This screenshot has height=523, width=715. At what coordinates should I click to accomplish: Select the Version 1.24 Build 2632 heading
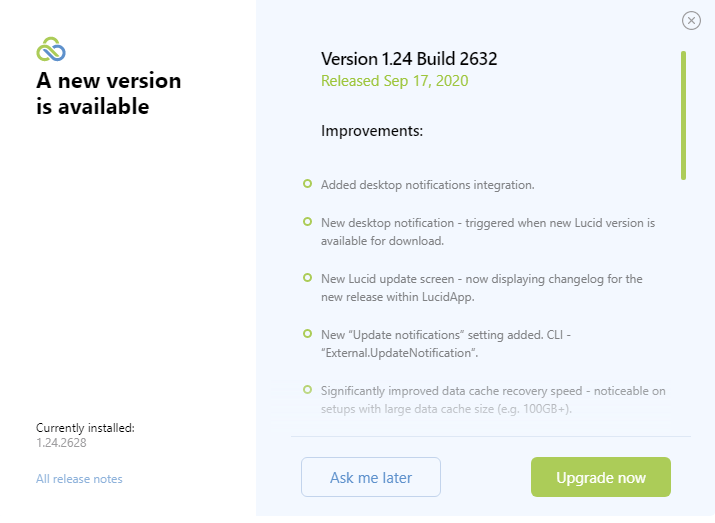[409, 59]
